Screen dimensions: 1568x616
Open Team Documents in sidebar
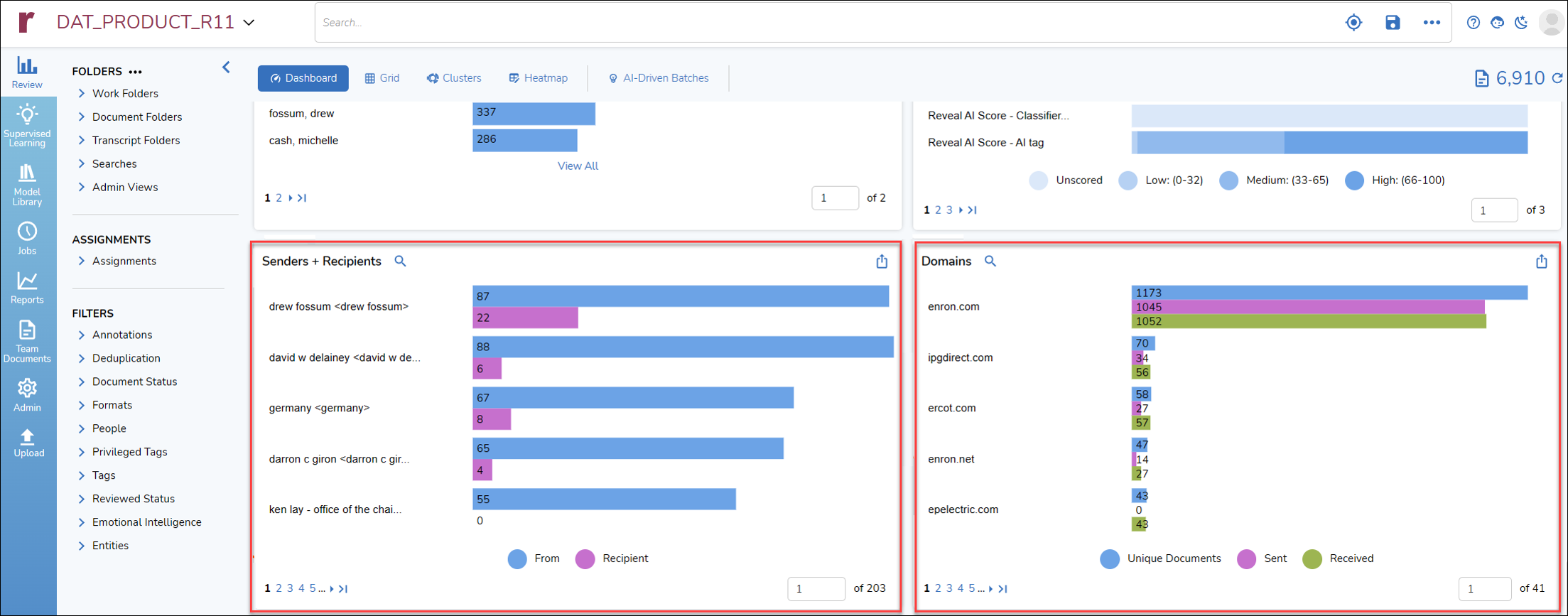pos(27,342)
